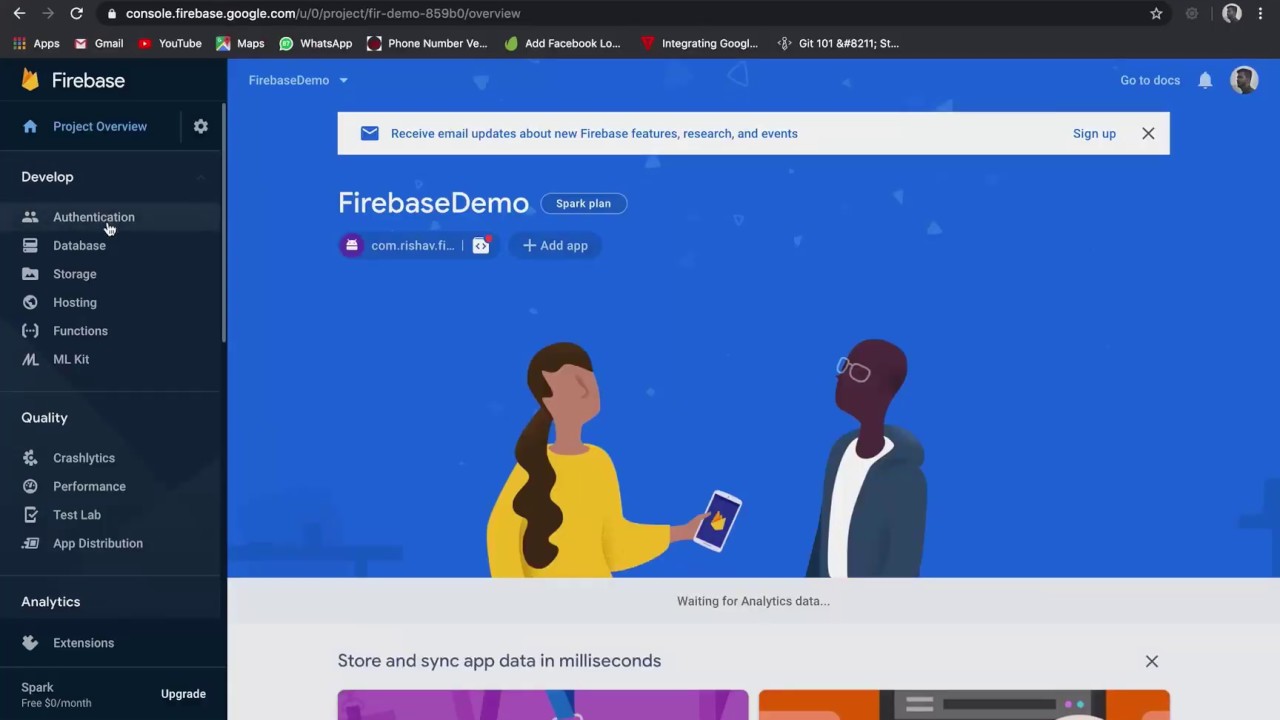This screenshot has height=720, width=1280.
Task: Open Add Facebook Lo... bookmark
Action: [x=563, y=43]
